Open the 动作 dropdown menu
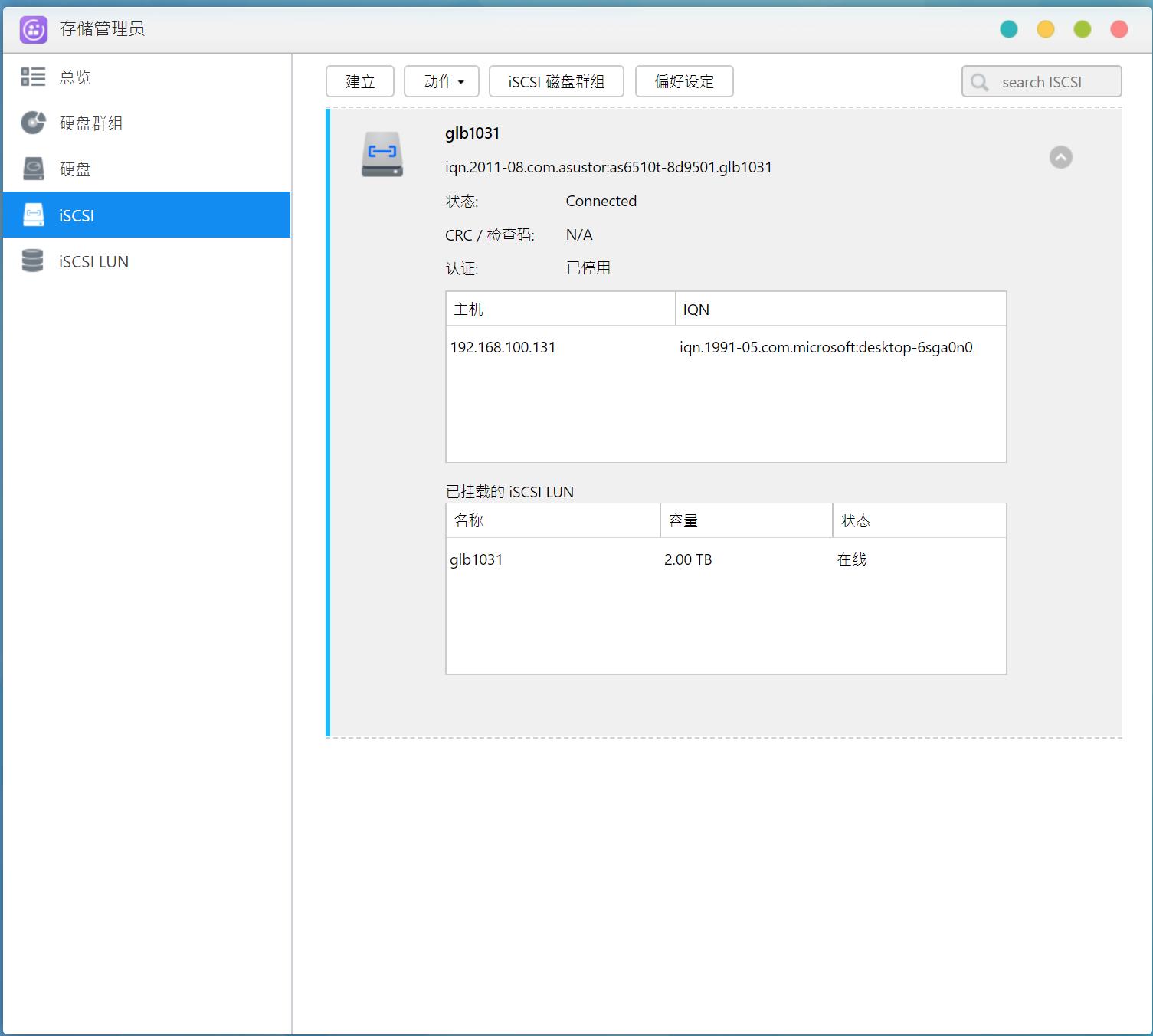This screenshot has height=1036, width=1153. coord(442,81)
